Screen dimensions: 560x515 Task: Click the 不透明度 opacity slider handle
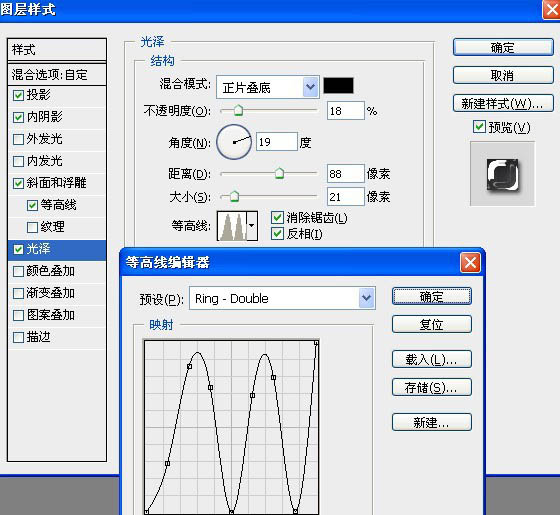click(238, 111)
